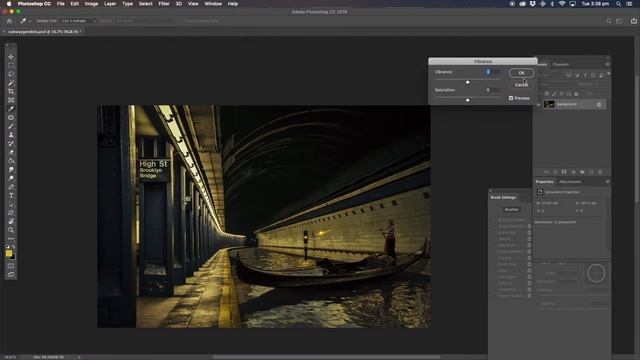640x360 pixels.
Task: Open the File menu
Action: pos(60,4)
